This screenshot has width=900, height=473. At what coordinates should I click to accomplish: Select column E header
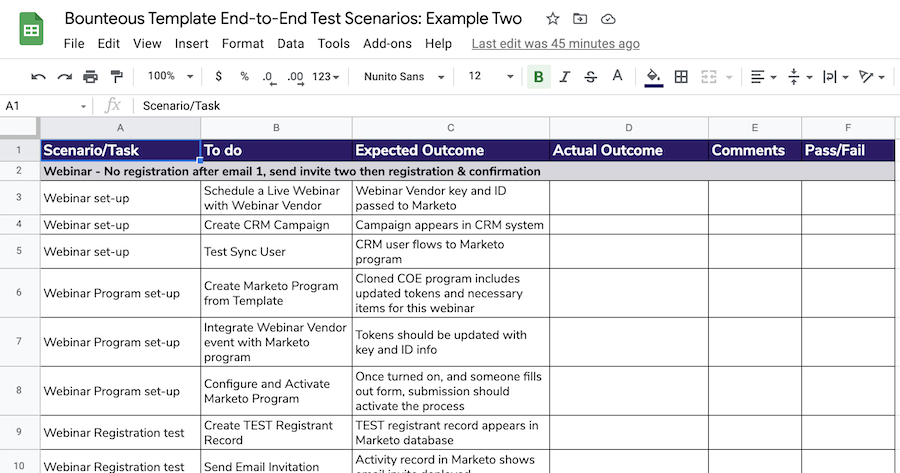[x=755, y=128]
